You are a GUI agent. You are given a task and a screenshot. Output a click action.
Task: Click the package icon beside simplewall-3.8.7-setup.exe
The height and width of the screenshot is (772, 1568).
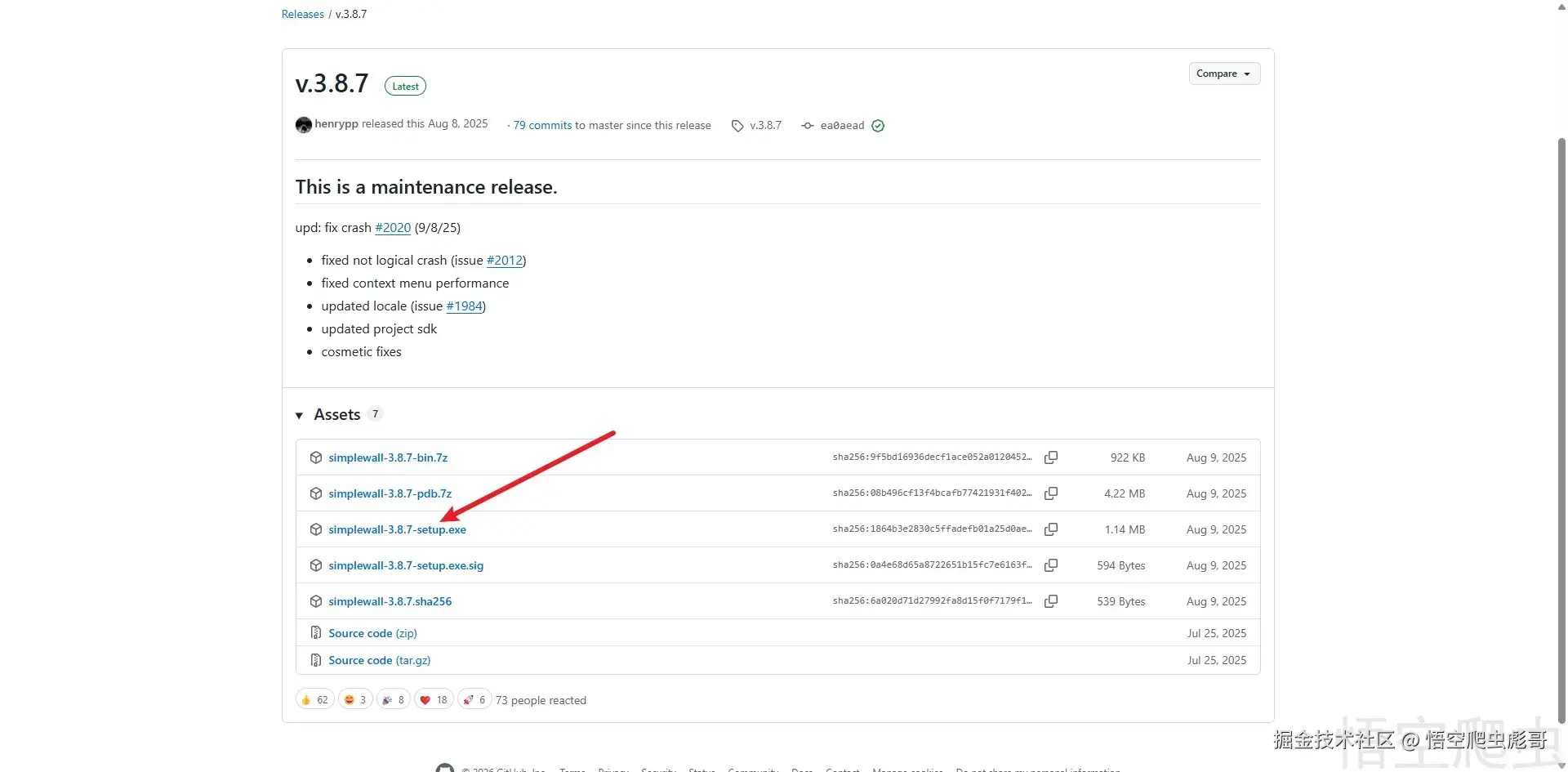click(x=316, y=529)
